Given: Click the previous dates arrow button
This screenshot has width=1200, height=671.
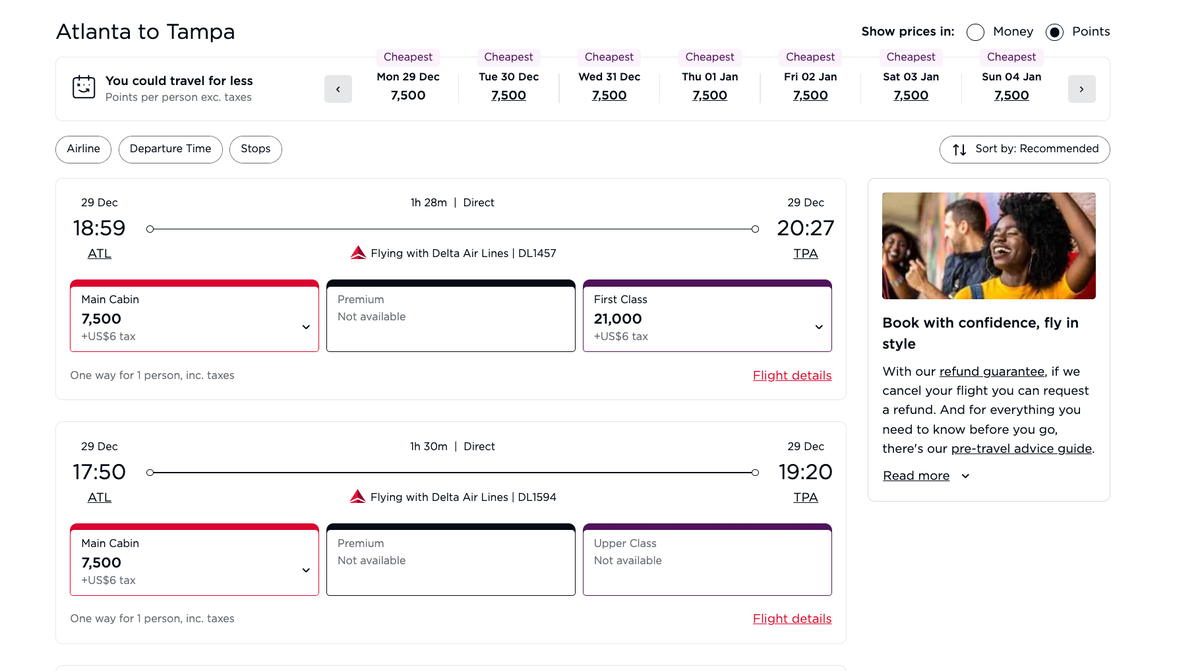Looking at the screenshot, I should pyautogui.click(x=338, y=89).
